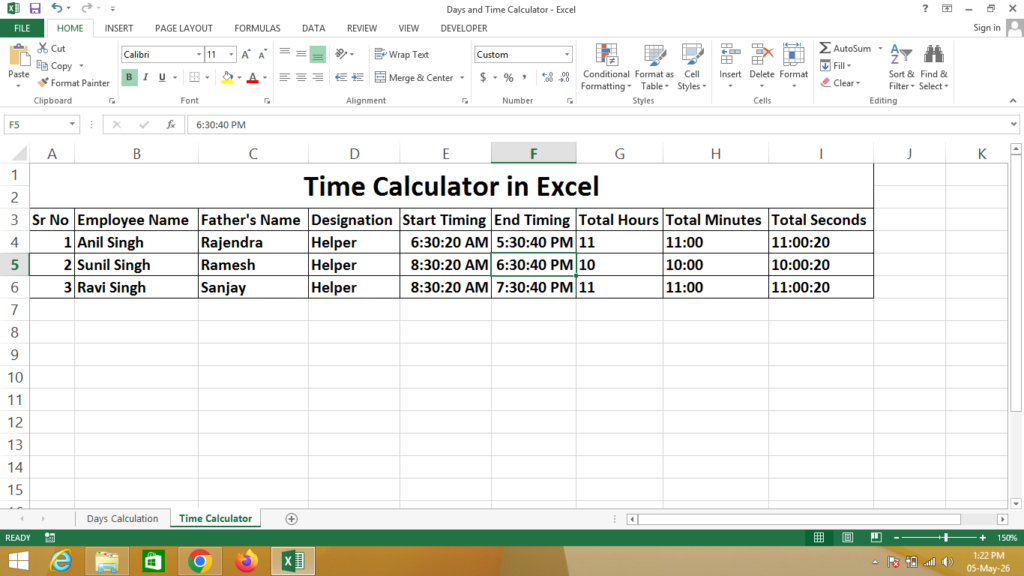Click the Undo arrow icon

point(57,8)
